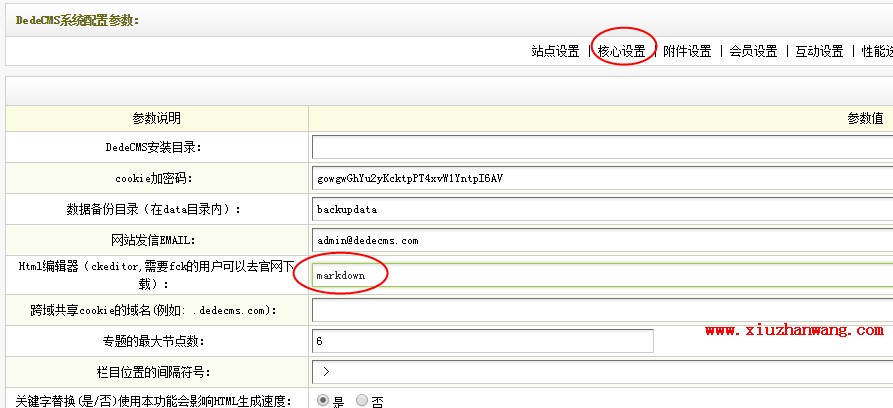This screenshot has width=893, height=408.
Task: Open the 附件设置 tab
Action: click(687, 51)
